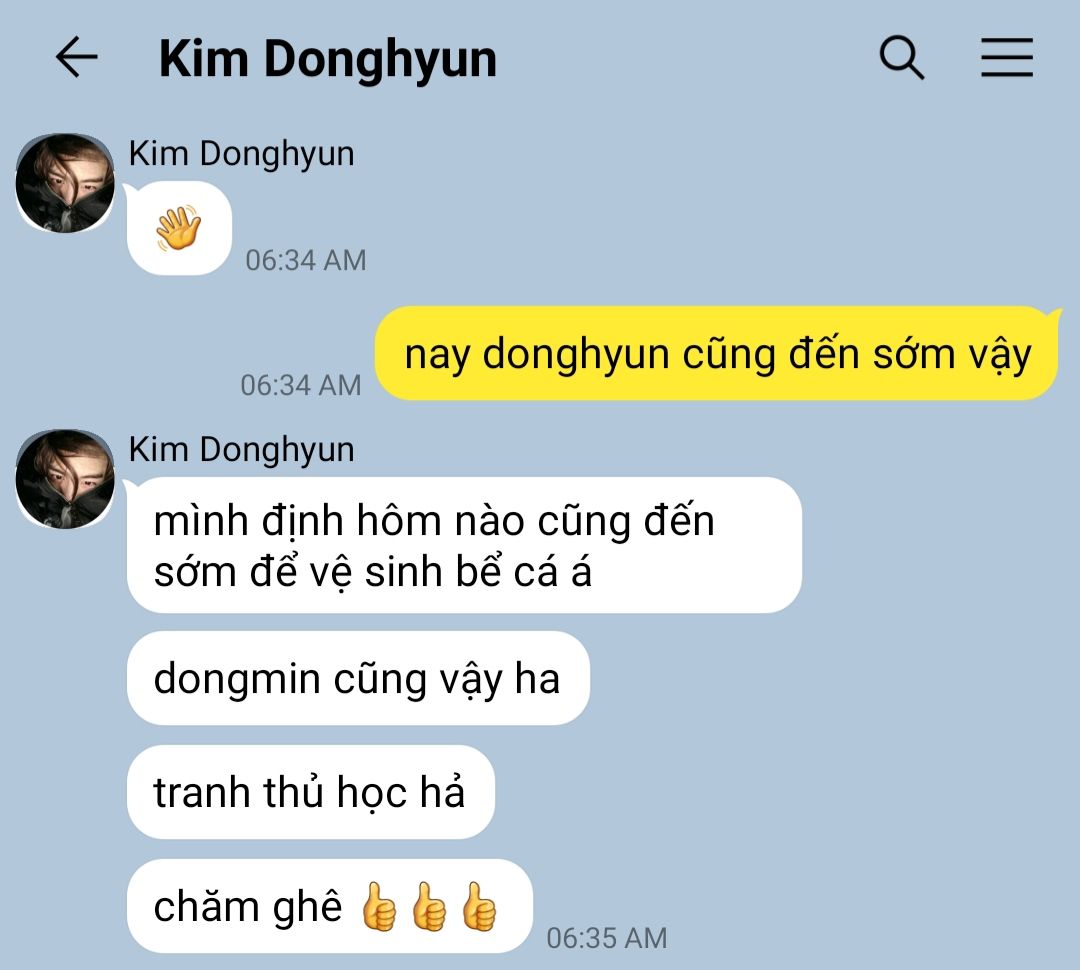Tap 06:34 AM timestamp beside waving emoji
The width and height of the screenshot is (1080, 970).
tap(306, 260)
